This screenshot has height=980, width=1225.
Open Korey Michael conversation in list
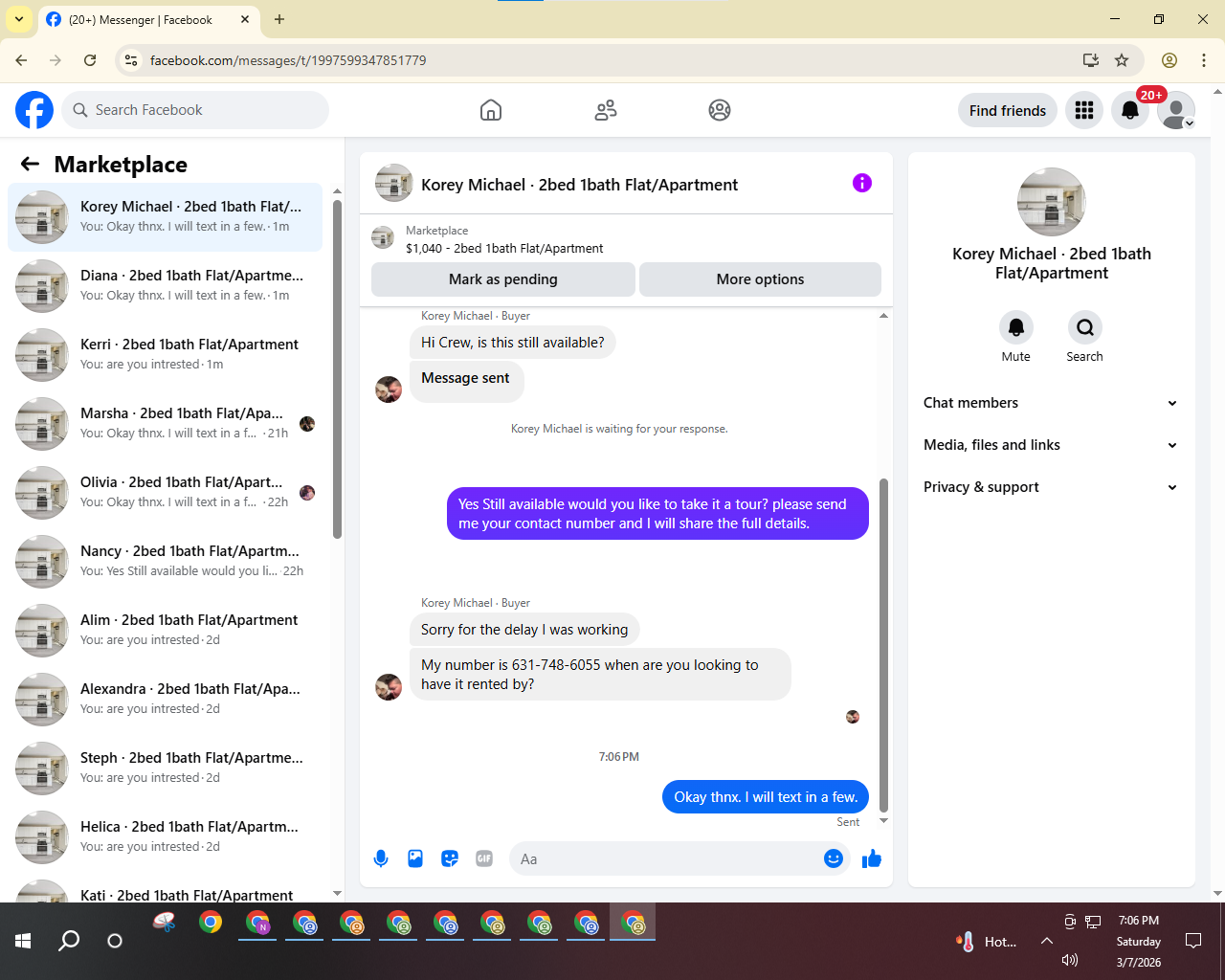pyautogui.click(x=165, y=217)
